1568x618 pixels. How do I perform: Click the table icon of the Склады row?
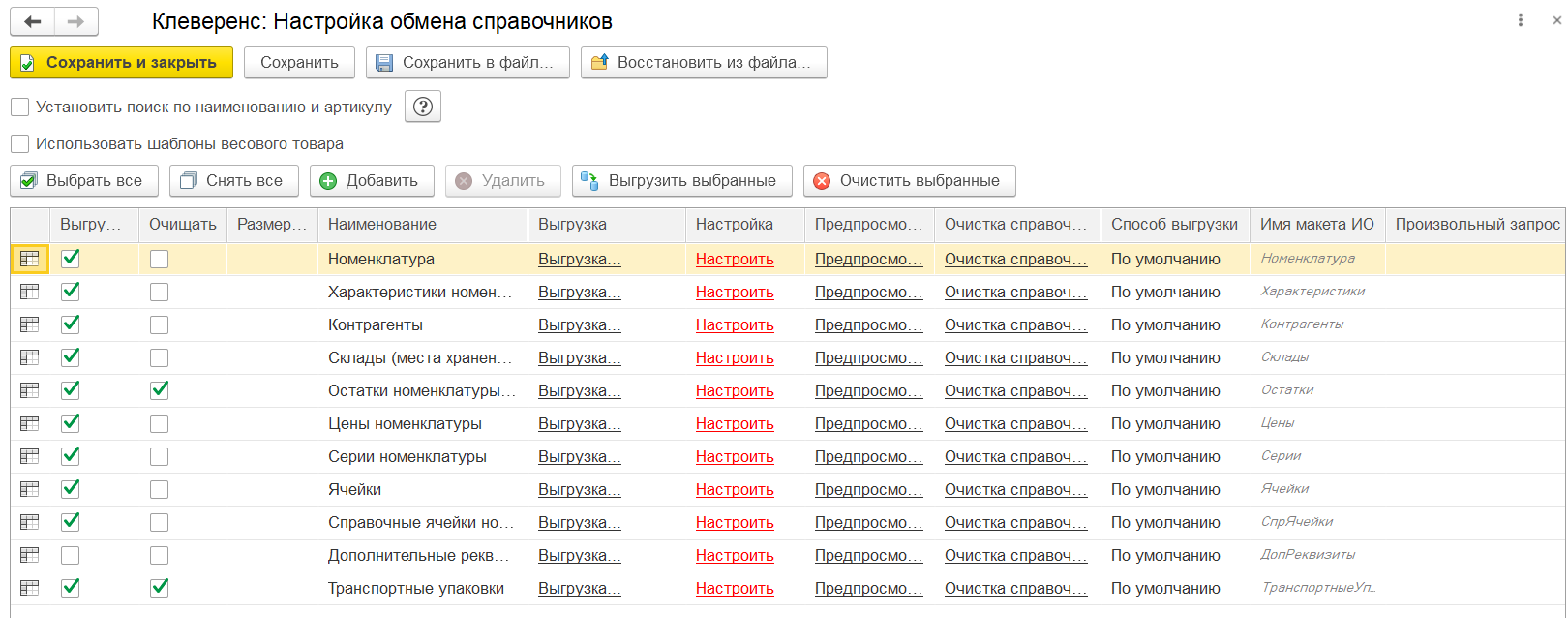click(x=30, y=357)
